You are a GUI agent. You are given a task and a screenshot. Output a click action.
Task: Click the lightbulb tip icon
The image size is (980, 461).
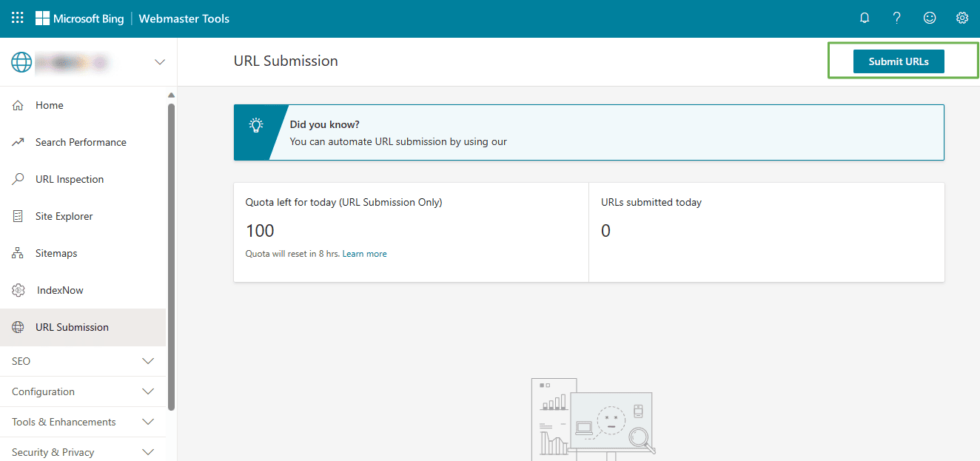(256, 125)
